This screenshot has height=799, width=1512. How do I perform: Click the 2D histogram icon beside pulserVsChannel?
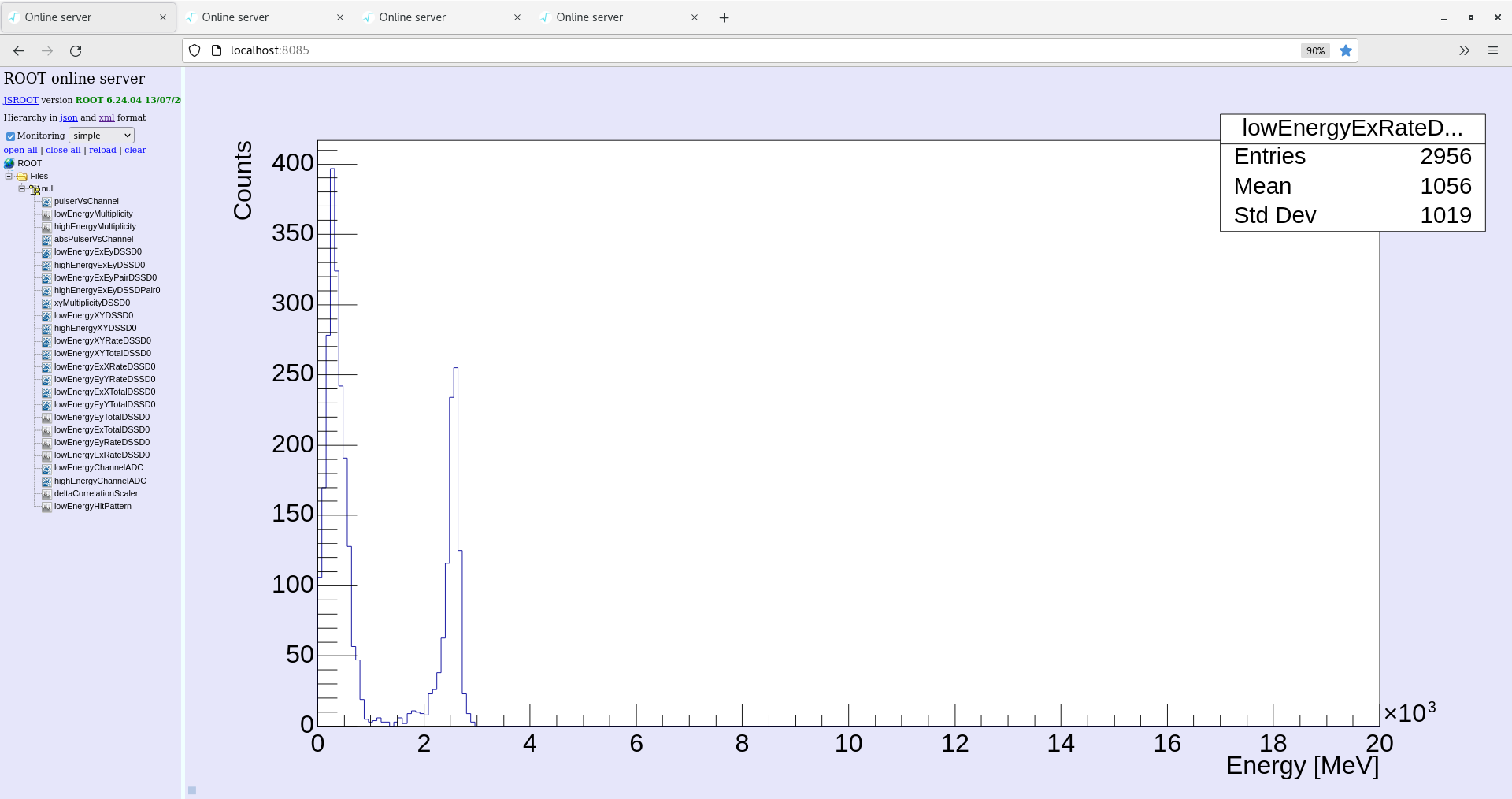(46, 202)
